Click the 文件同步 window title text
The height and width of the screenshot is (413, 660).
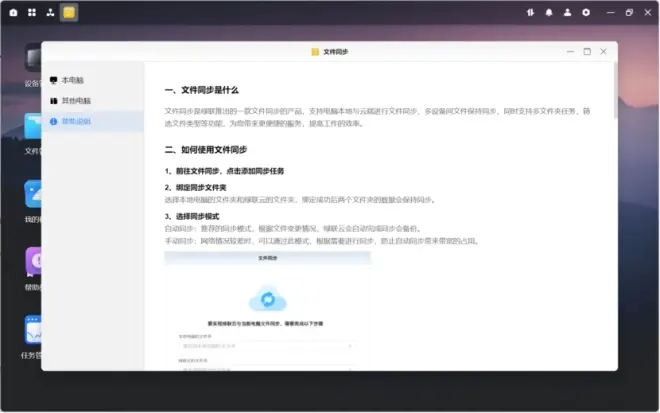[x=335, y=52]
